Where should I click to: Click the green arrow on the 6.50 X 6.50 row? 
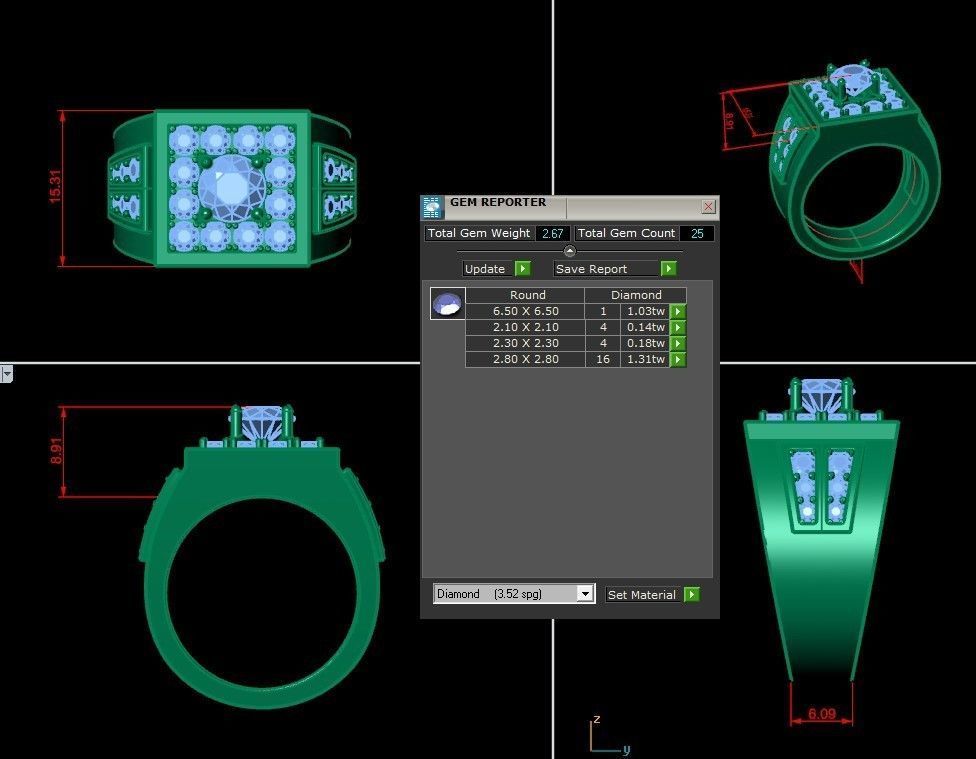tap(679, 311)
